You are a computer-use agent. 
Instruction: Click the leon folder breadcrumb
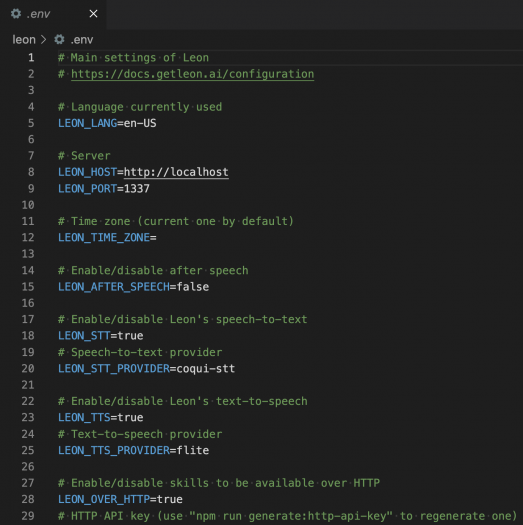[24, 40]
